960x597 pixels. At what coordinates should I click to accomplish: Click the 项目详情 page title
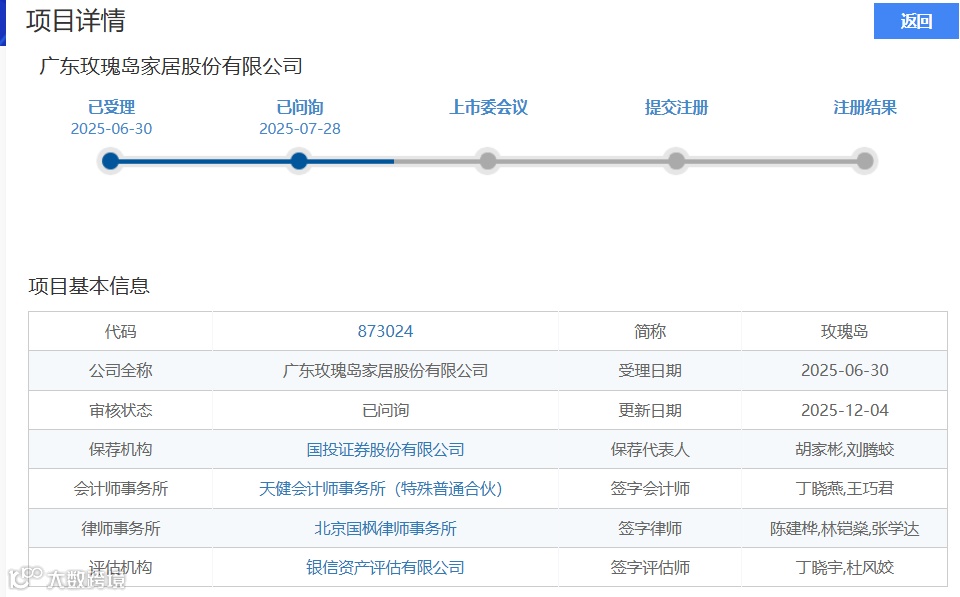76,21
